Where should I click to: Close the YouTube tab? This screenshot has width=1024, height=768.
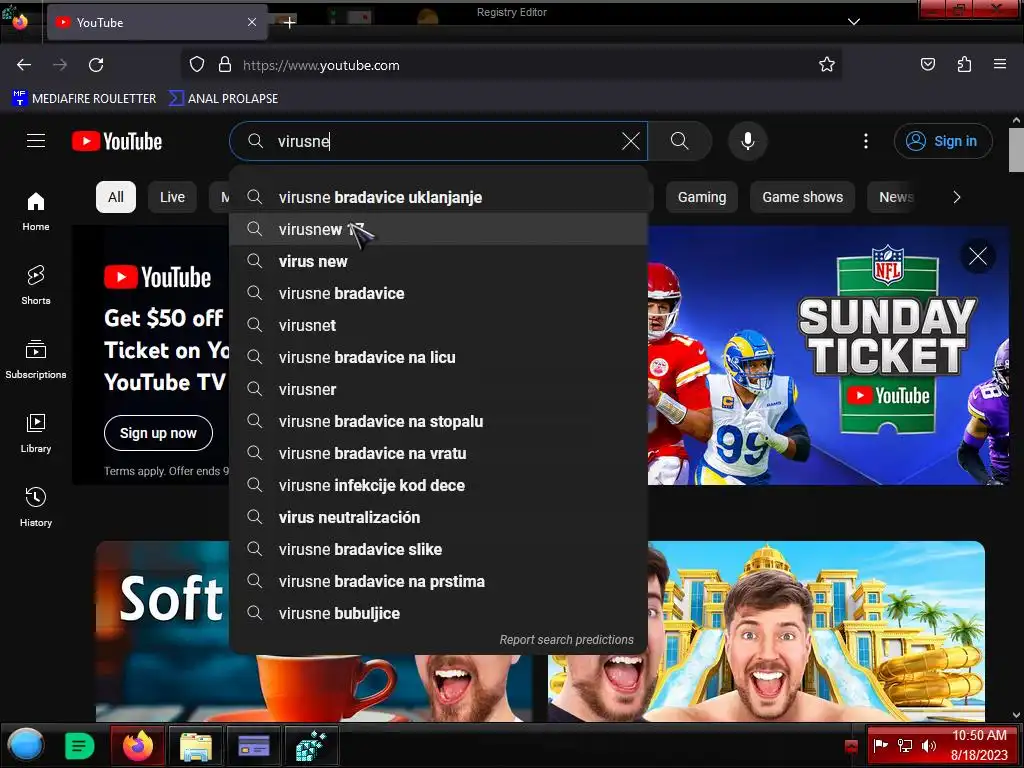point(251,22)
